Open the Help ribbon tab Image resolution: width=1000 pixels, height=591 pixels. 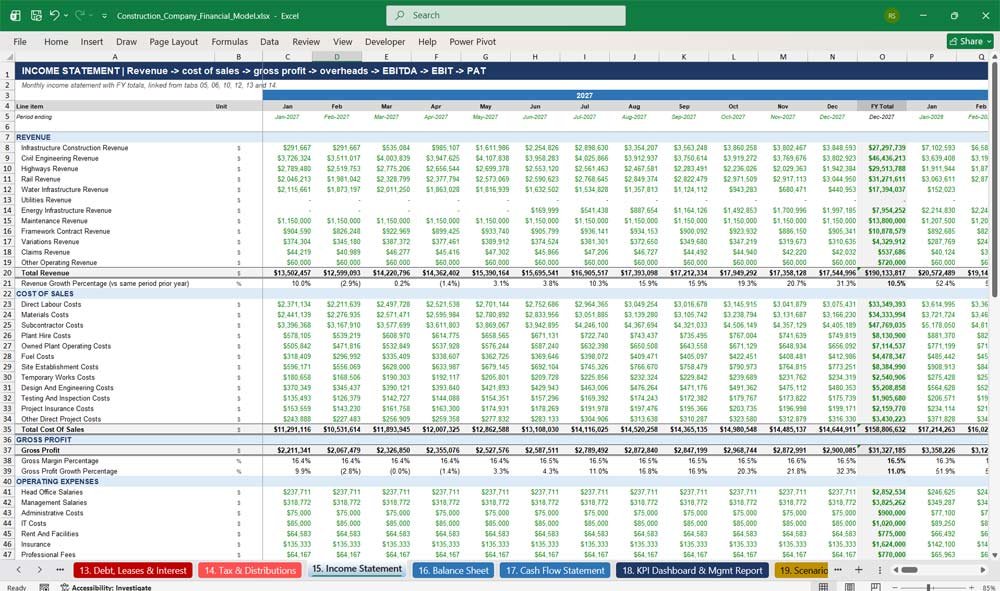pos(427,41)
